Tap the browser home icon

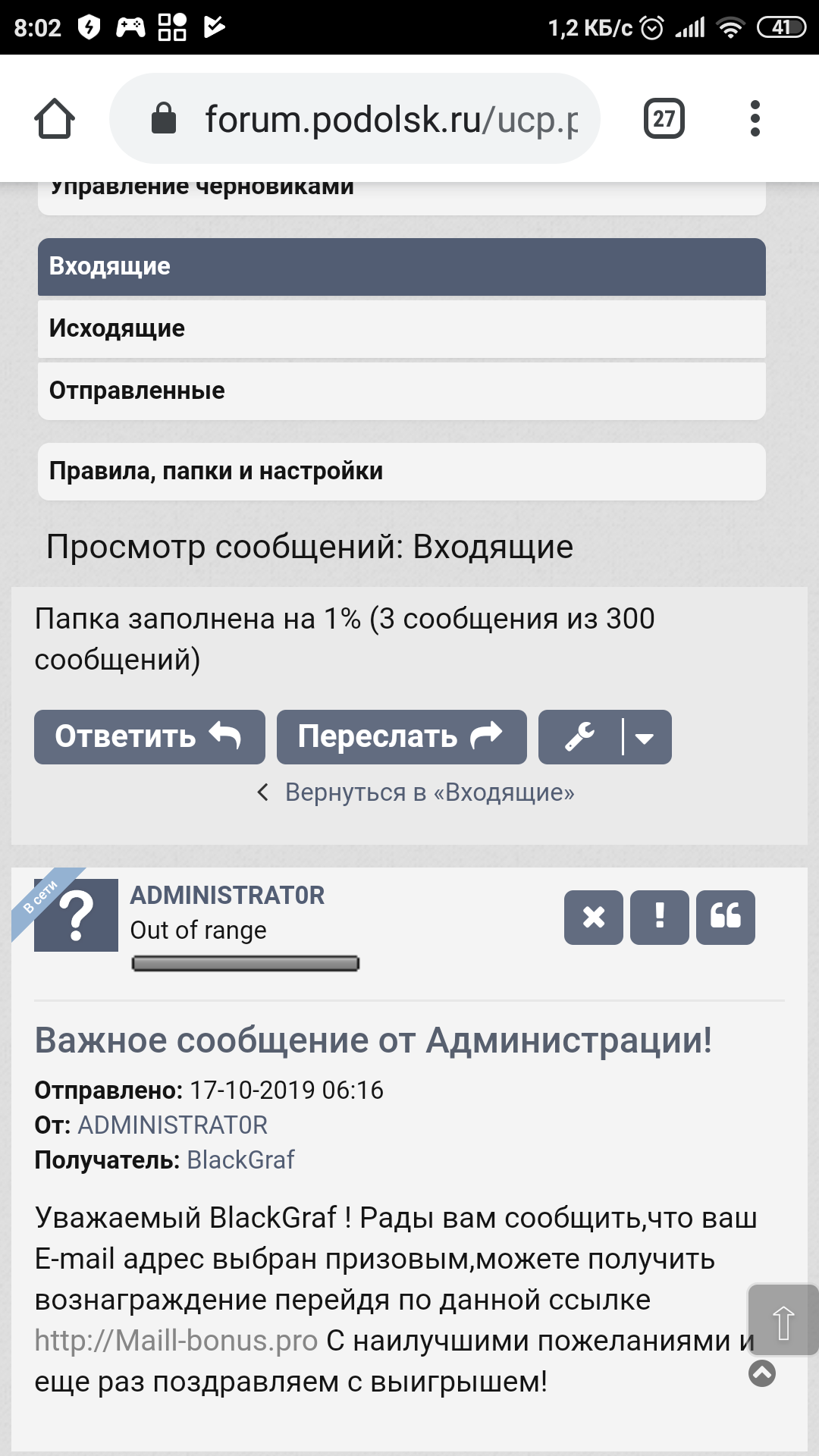(55, 119)
